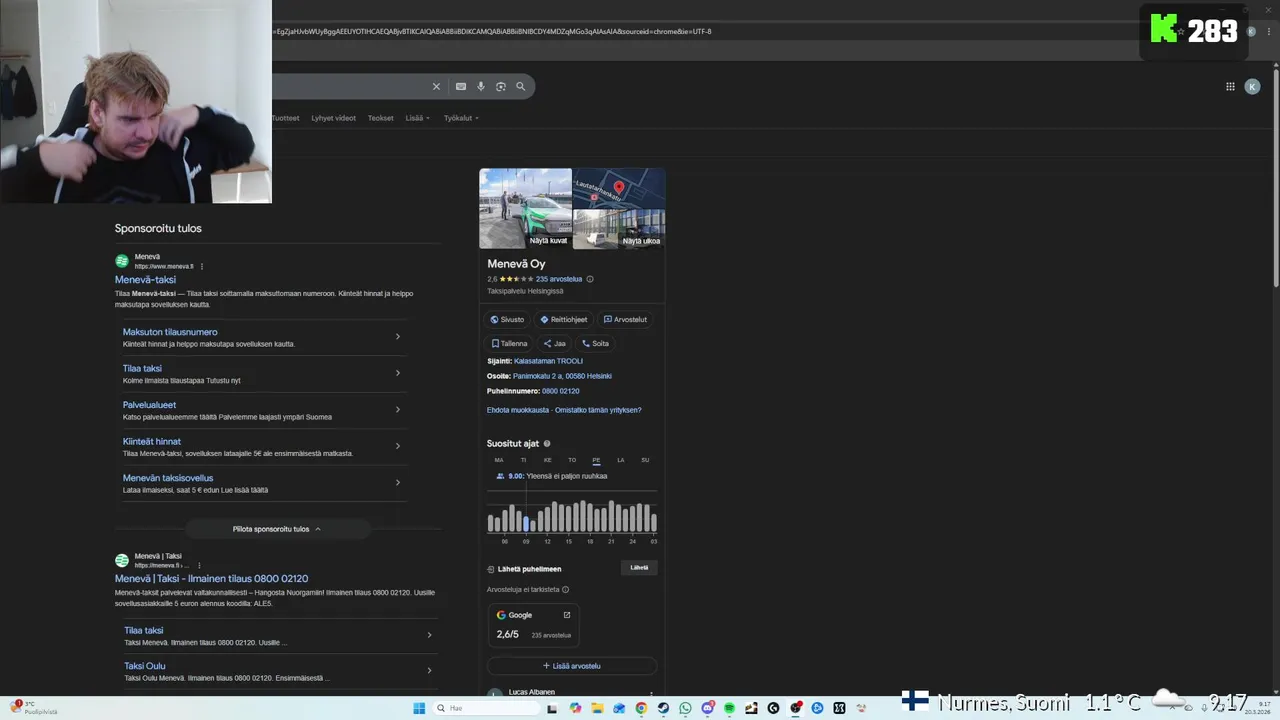Click help icon beside Suositut ajat

547,444
